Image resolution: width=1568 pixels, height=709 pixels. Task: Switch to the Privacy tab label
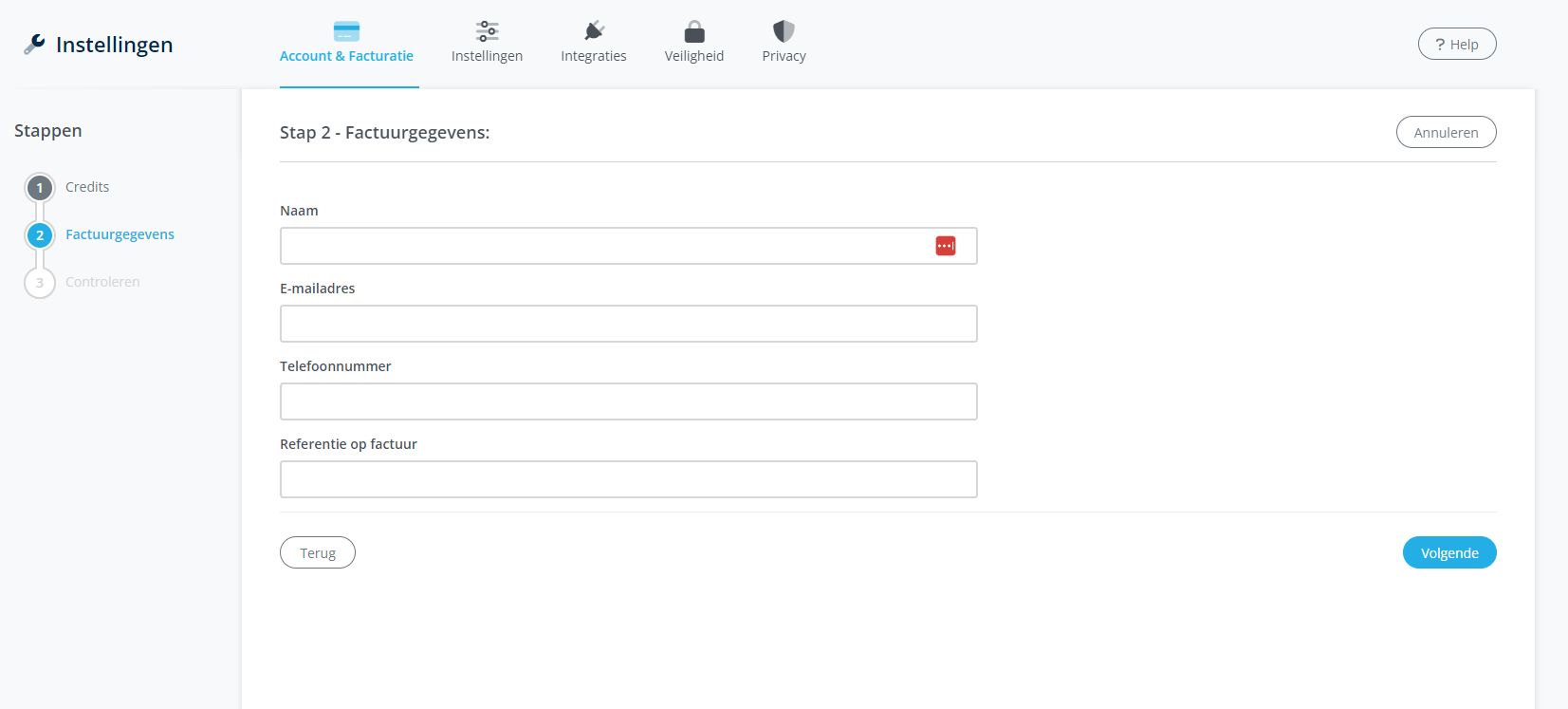pyautogui.click(x=784, y=56)
